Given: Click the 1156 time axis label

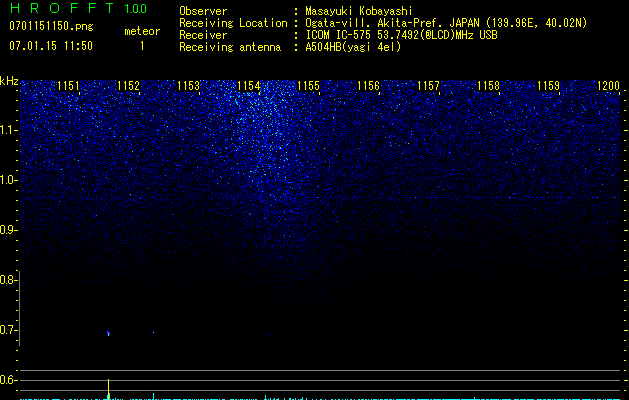Looking at the screenshot, I should (368, 85).
